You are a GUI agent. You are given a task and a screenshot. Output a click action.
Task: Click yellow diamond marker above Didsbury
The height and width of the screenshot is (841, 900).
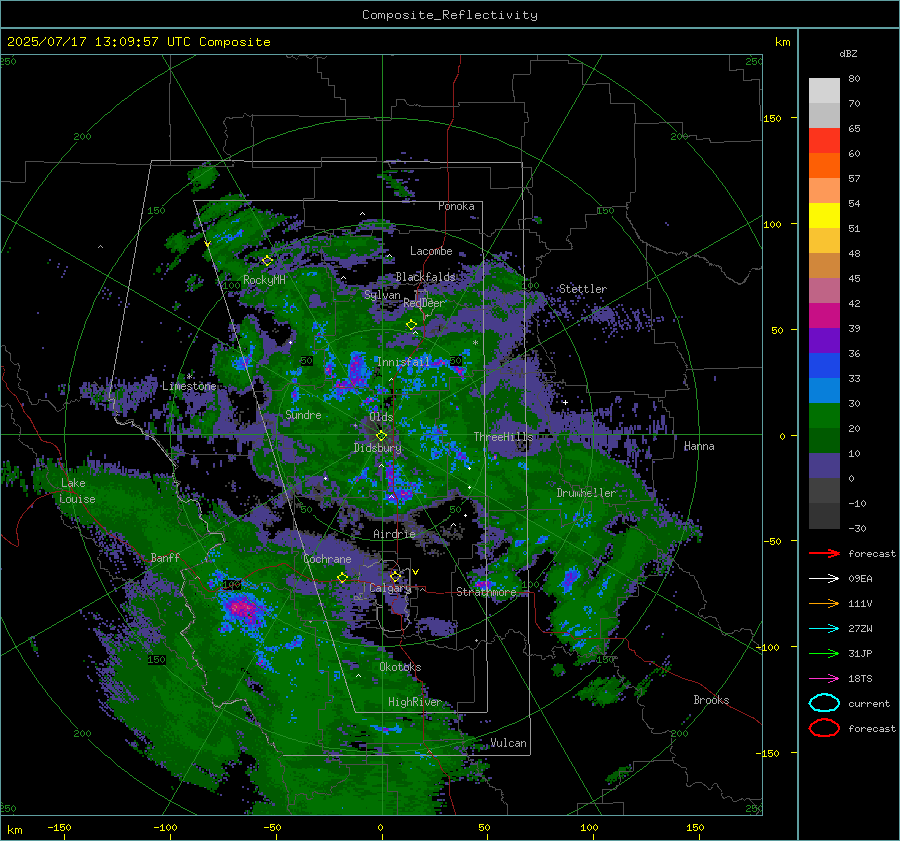tap(381, 436)
